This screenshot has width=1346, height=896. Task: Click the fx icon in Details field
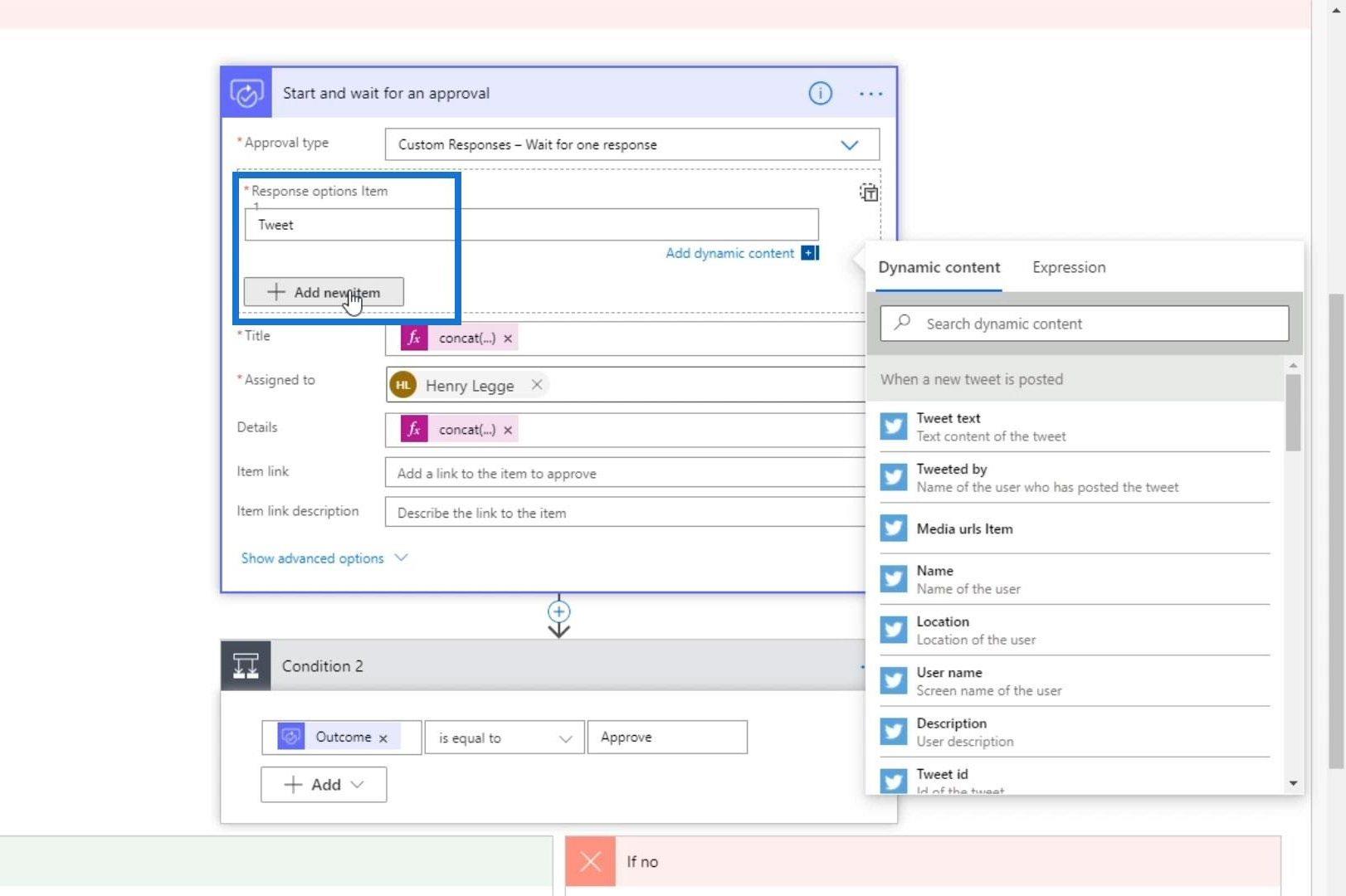[x=414, y=429]
